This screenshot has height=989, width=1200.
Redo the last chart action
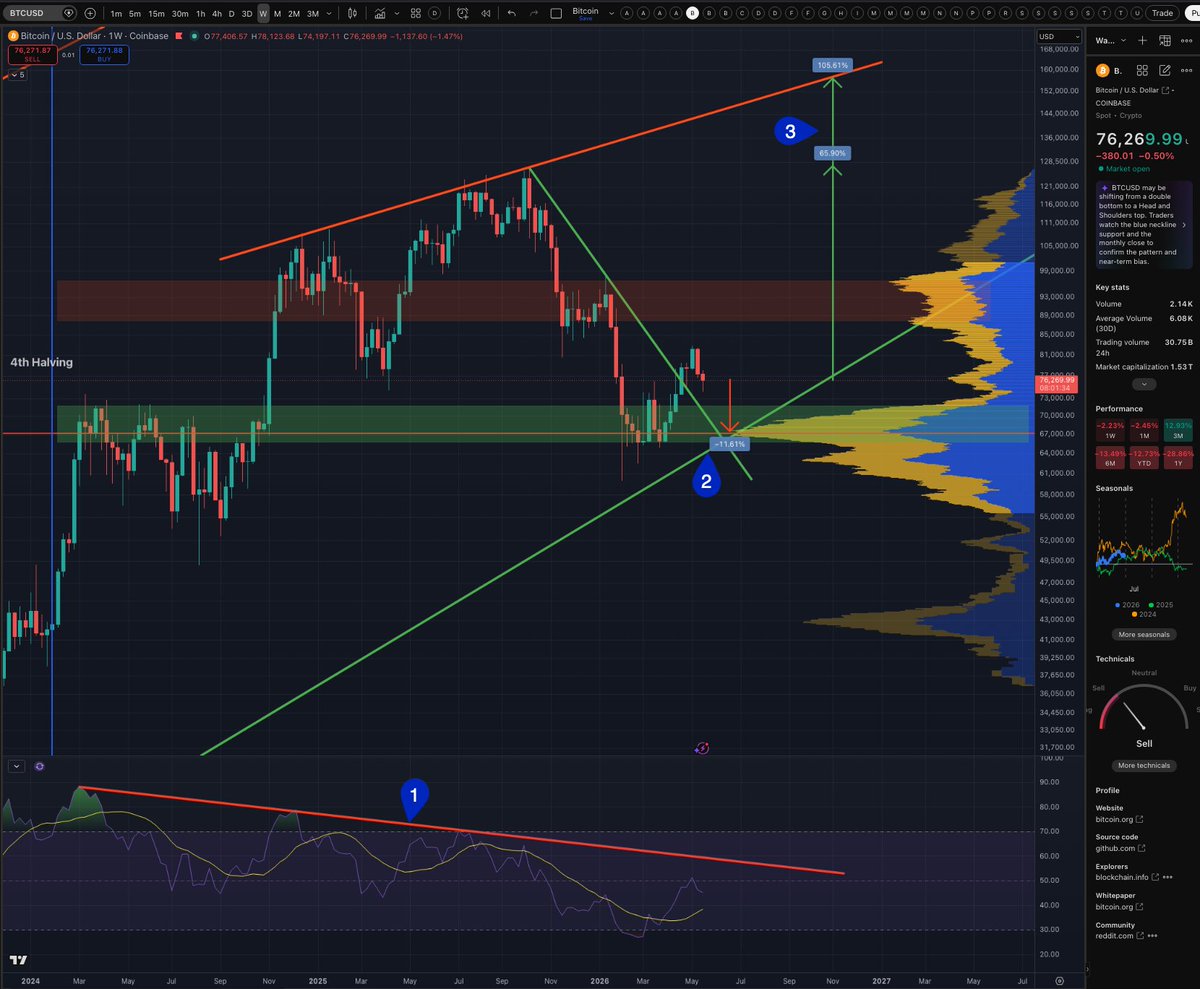coord(534,14)
